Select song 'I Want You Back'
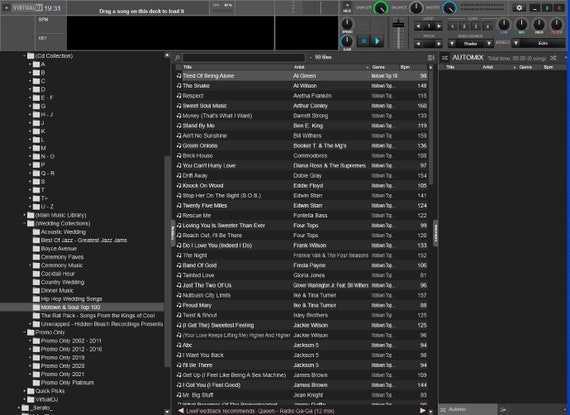This screenshot has width=570, height=415. coord(302,355)
